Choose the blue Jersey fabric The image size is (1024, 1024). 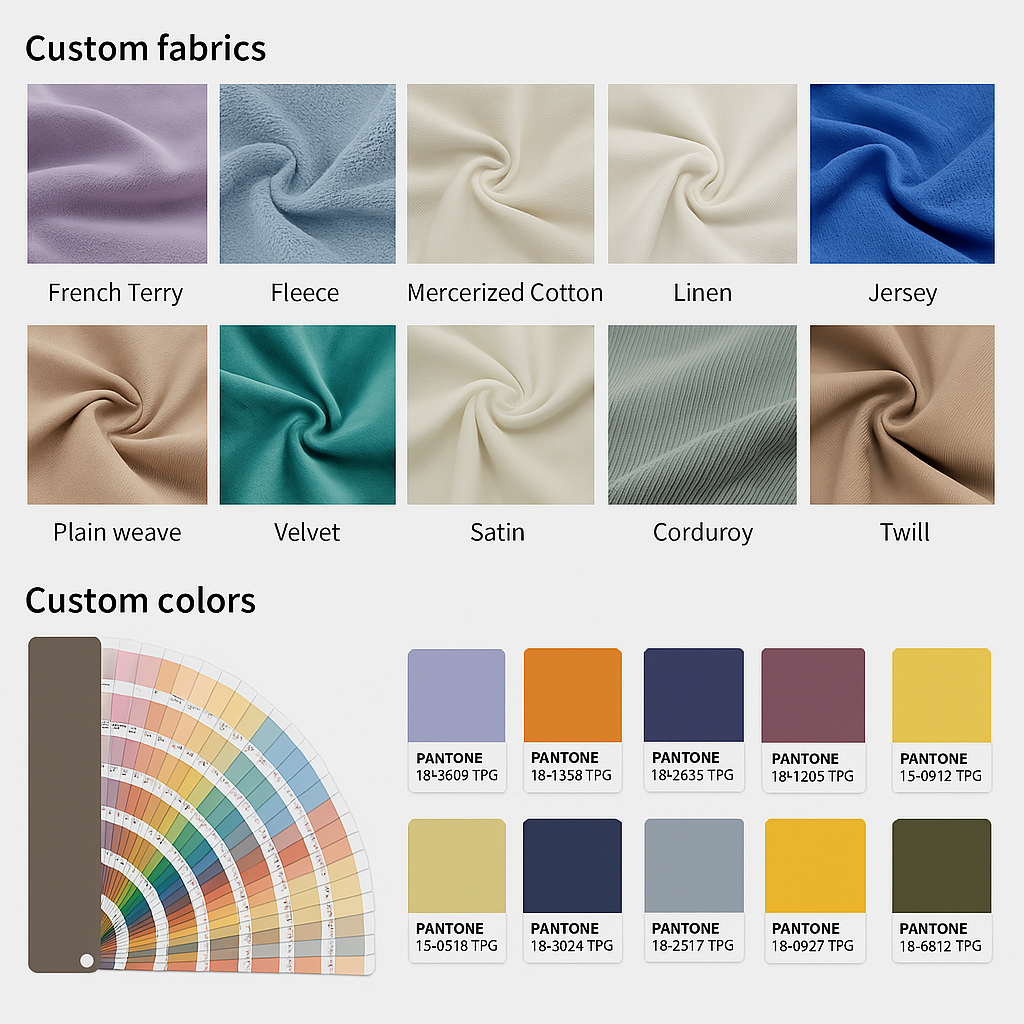(x=903, y=174)
